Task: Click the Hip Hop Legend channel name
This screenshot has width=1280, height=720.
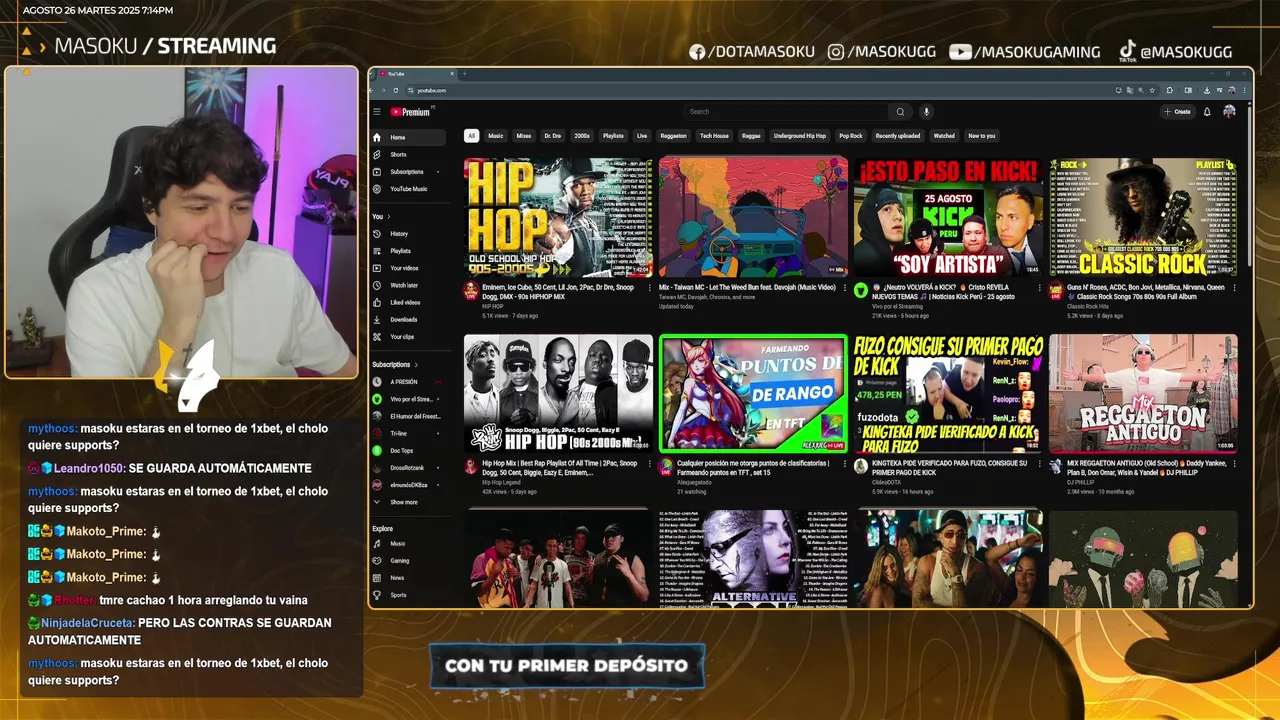Action: point(503,482)
